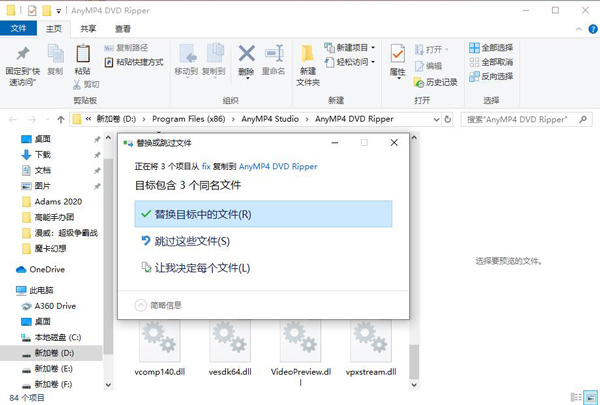Click AnyMP4 Studio in the breadcrumb
The height and width of the screenshot is (405, 600).
(270, 119)
